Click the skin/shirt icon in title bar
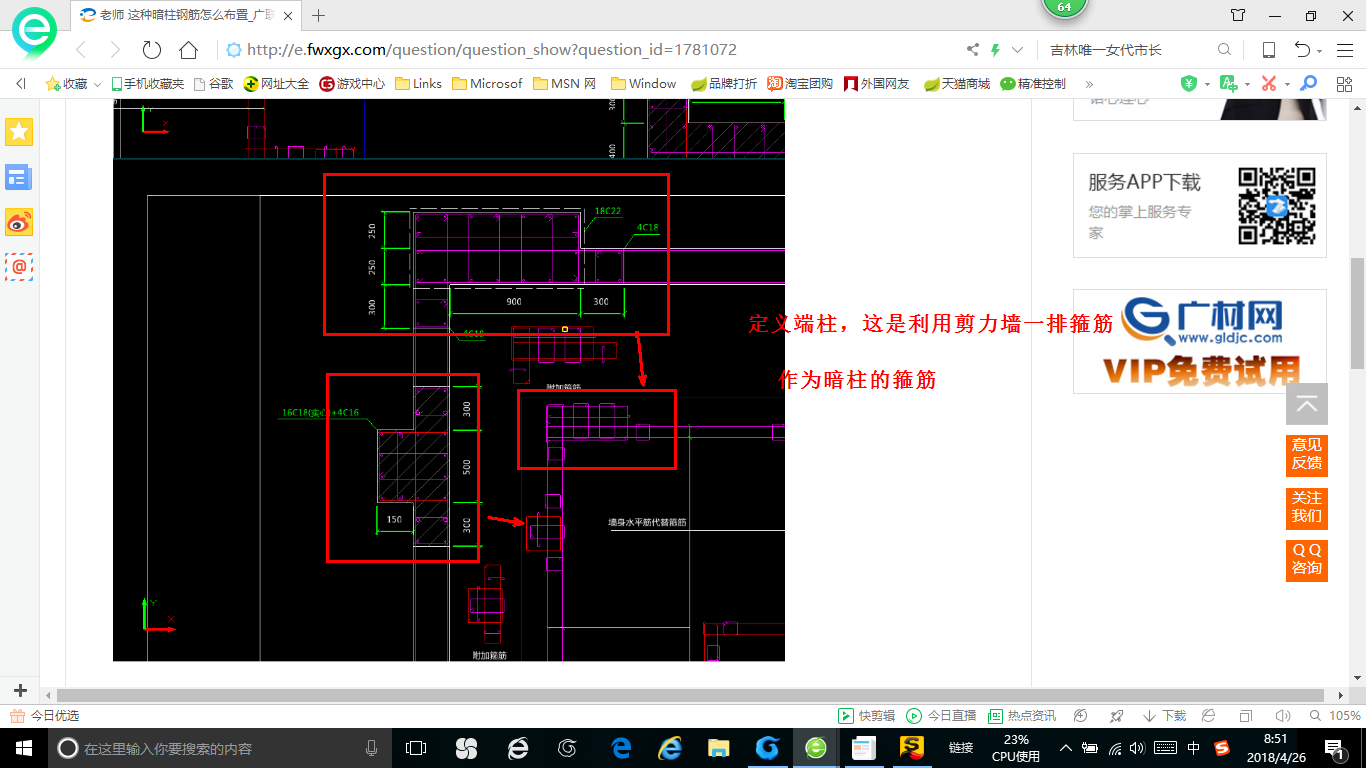This screenshot has height=768, width=1366. (1238, 16)
